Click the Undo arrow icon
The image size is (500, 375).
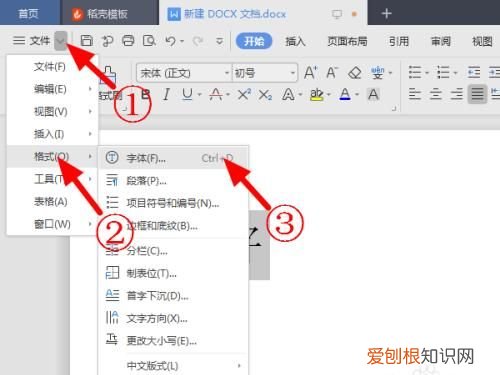point(170,41)
